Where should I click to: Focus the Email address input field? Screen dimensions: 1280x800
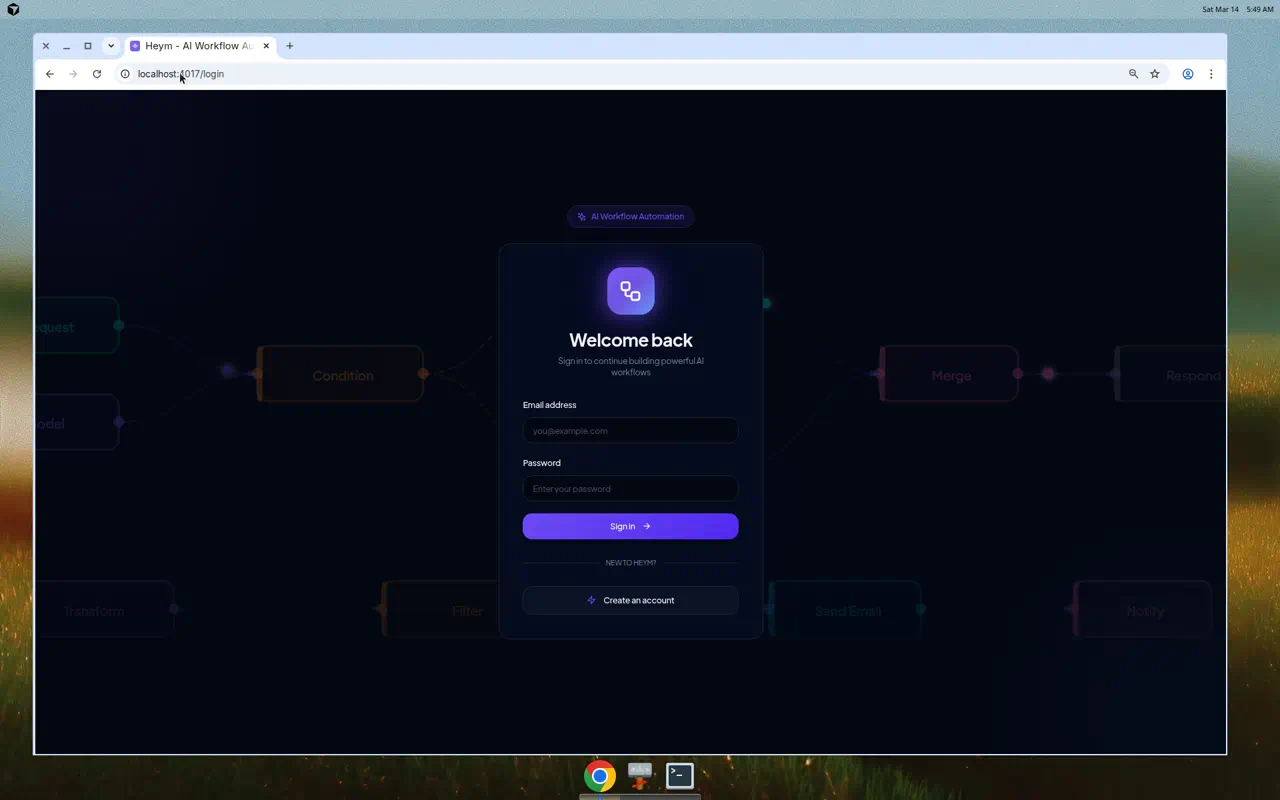coord(630,430)
